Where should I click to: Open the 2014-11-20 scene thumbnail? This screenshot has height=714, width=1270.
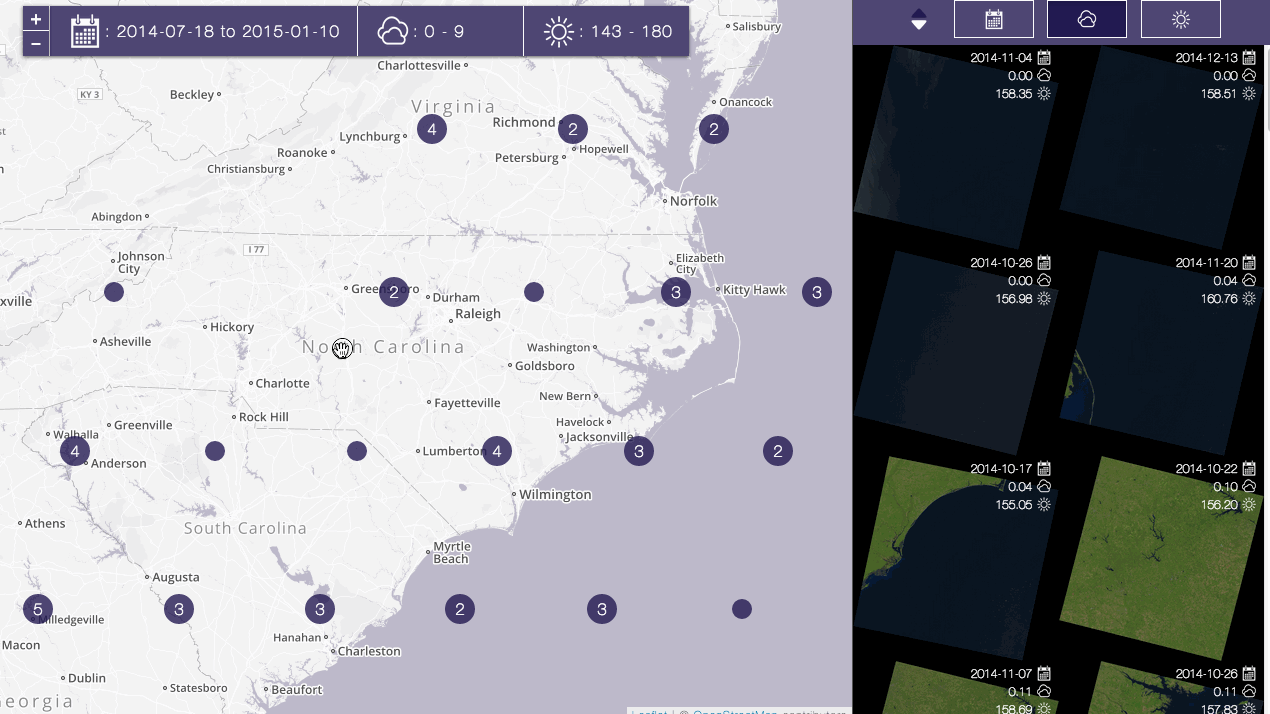pos(1160,352)
